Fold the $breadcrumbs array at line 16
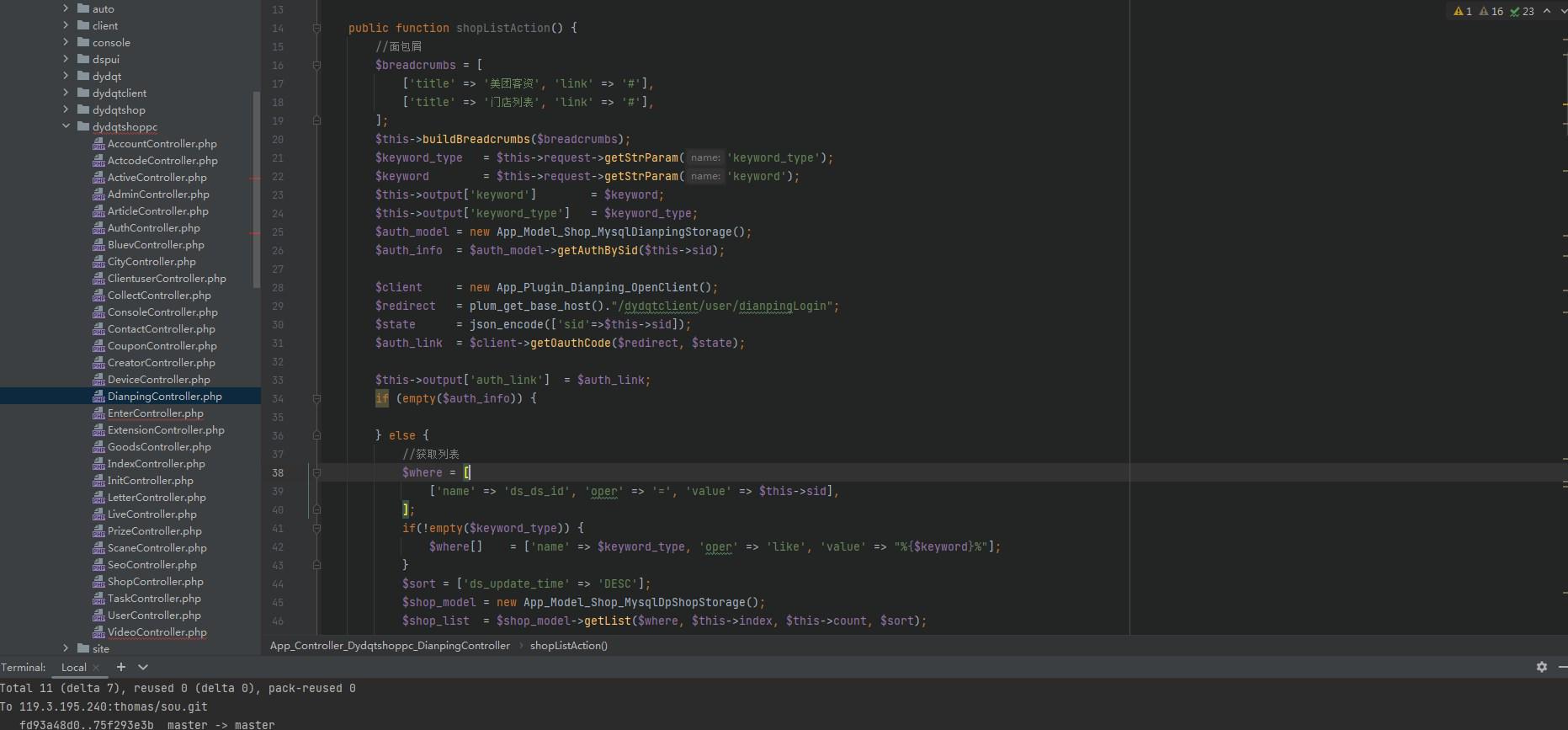1568x730 pixels. 316,66
